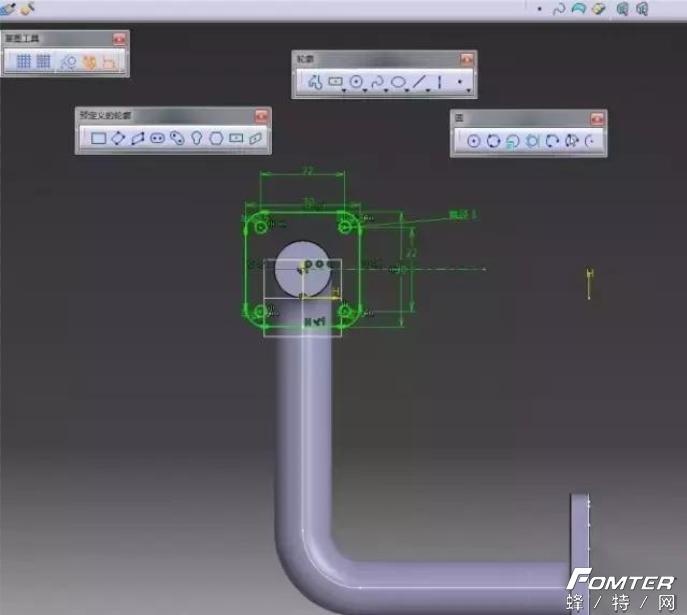This screenshot has width=687, height=615.
Task: Click the Point icon in top toolbar
Action: pyautogui.click(x=539, y=9)
